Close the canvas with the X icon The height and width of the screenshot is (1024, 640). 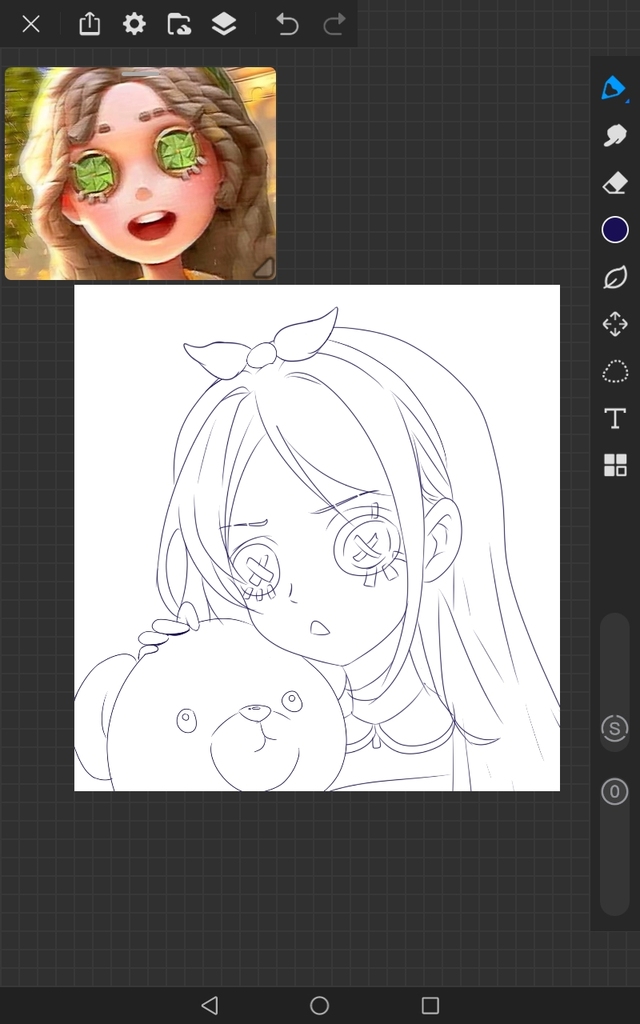pyautogui.click(x=31, y=24)
